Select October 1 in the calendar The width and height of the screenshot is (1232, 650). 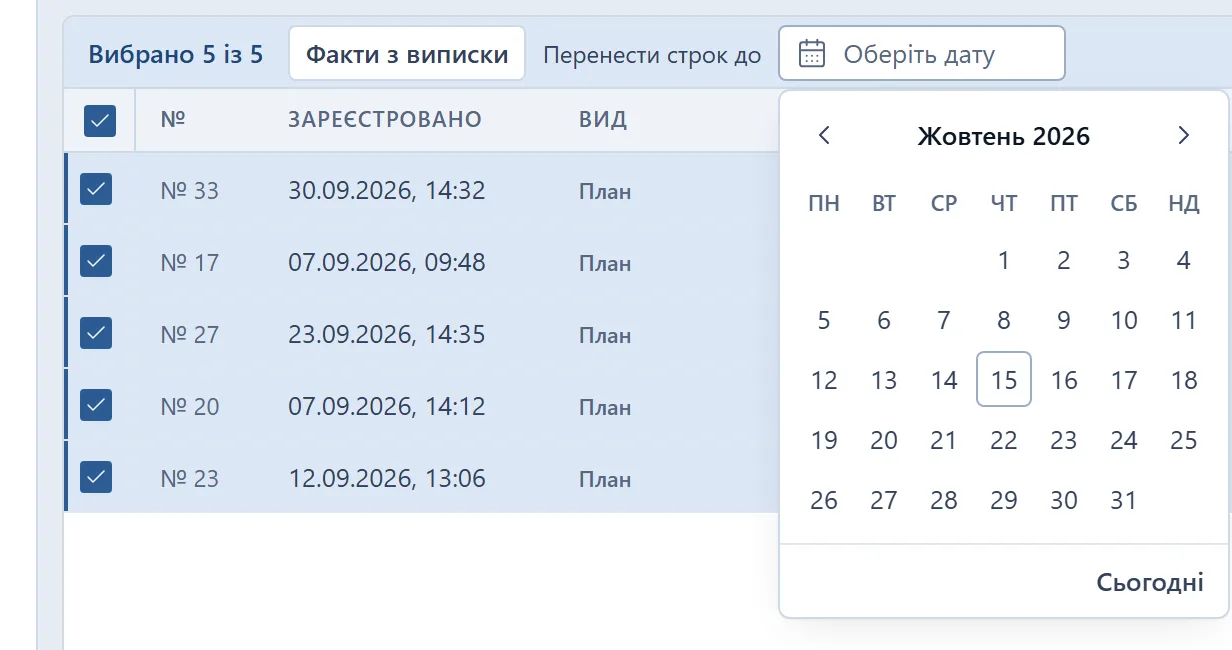coord(1004,261)
